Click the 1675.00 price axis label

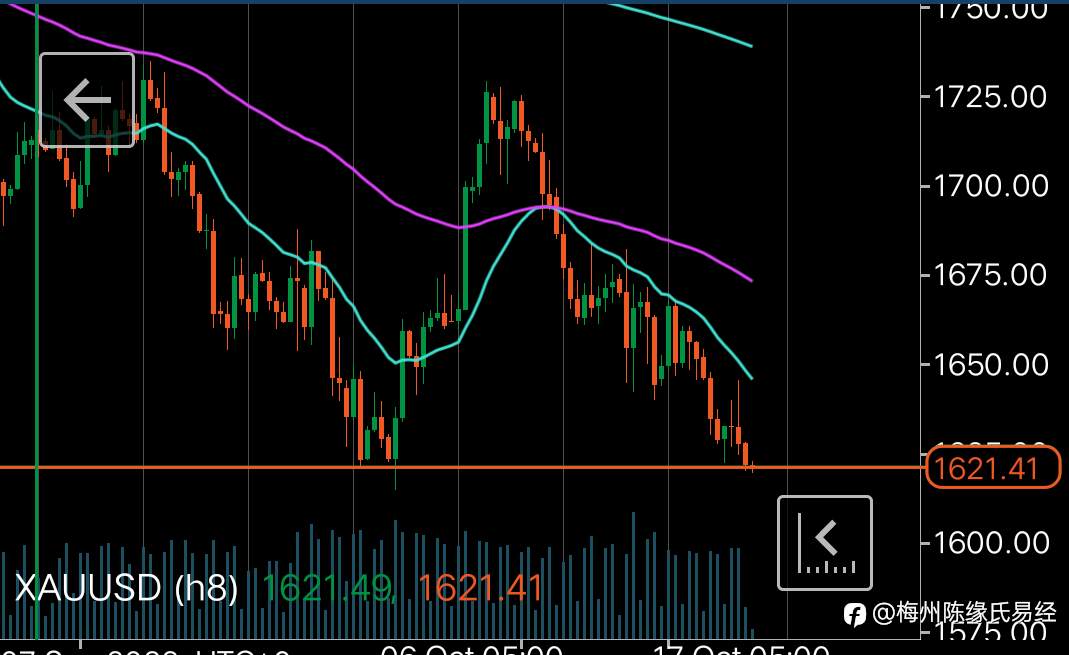click(x=989, y=275)
